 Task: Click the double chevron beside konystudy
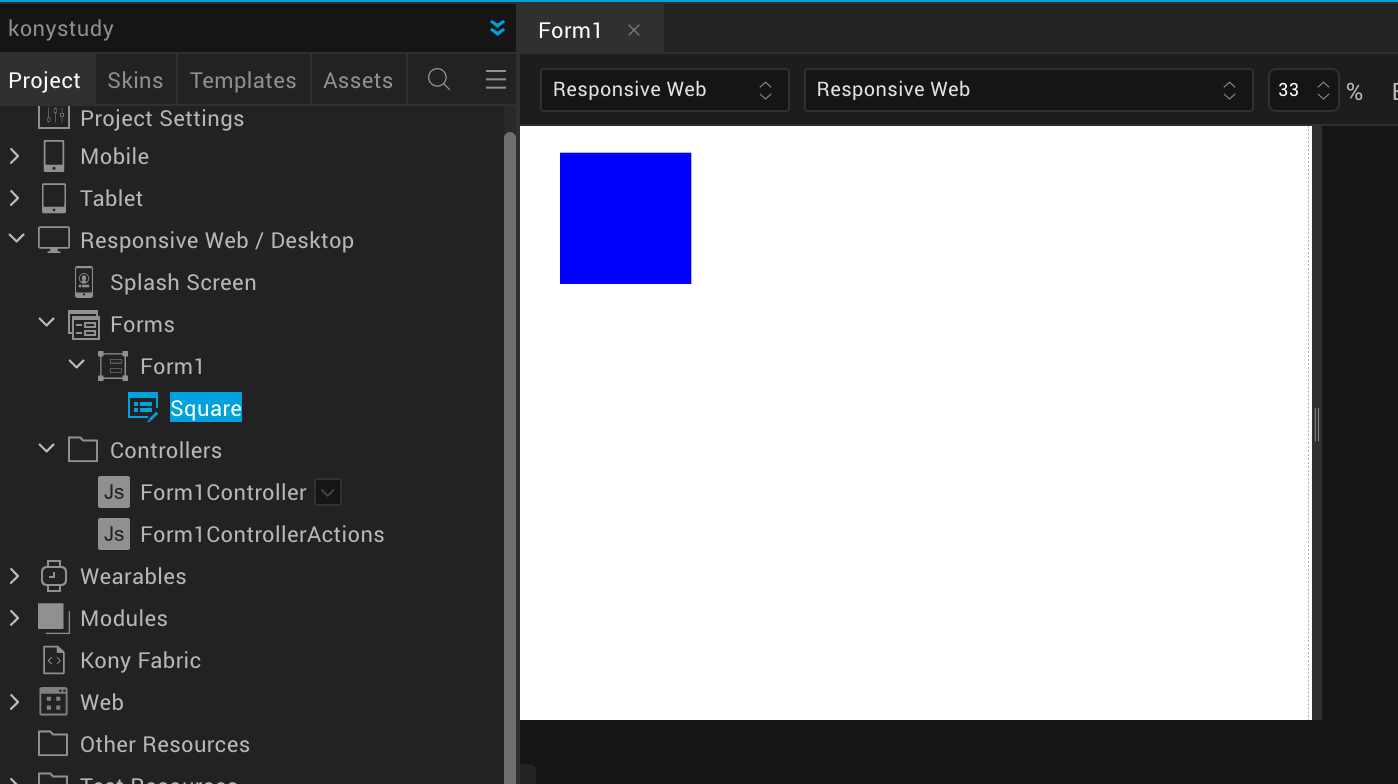(497, 28)
